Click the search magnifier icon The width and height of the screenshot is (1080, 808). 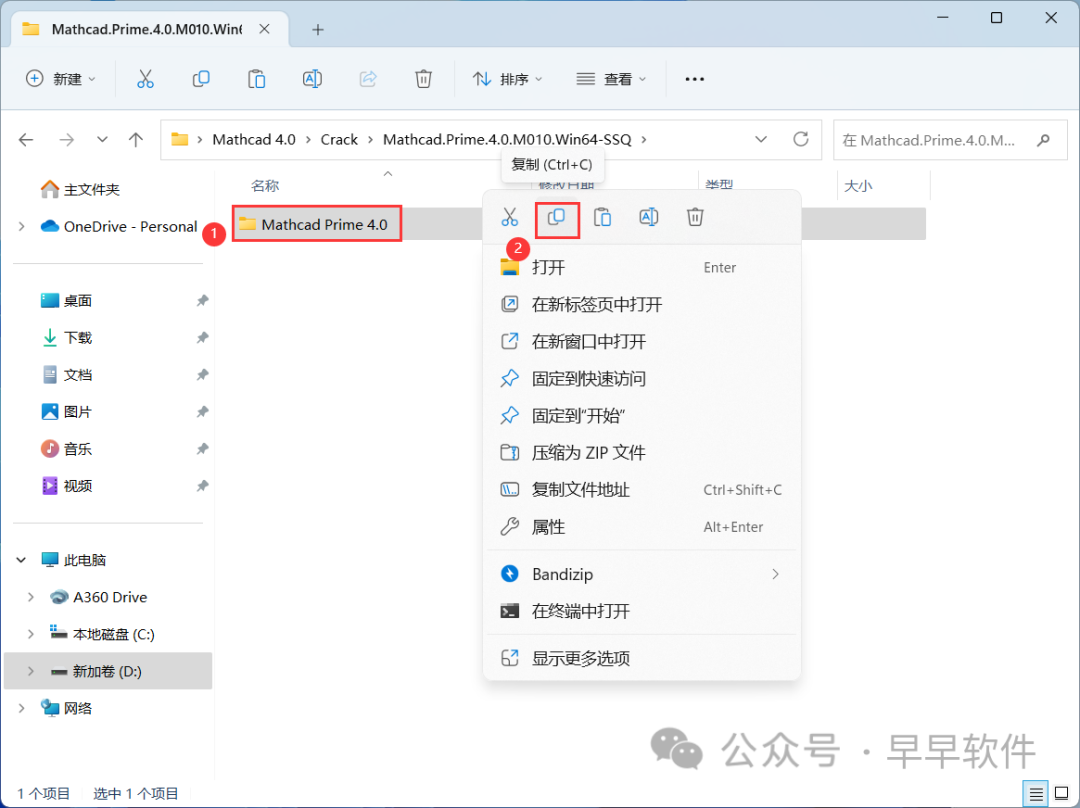(1043, 141)
